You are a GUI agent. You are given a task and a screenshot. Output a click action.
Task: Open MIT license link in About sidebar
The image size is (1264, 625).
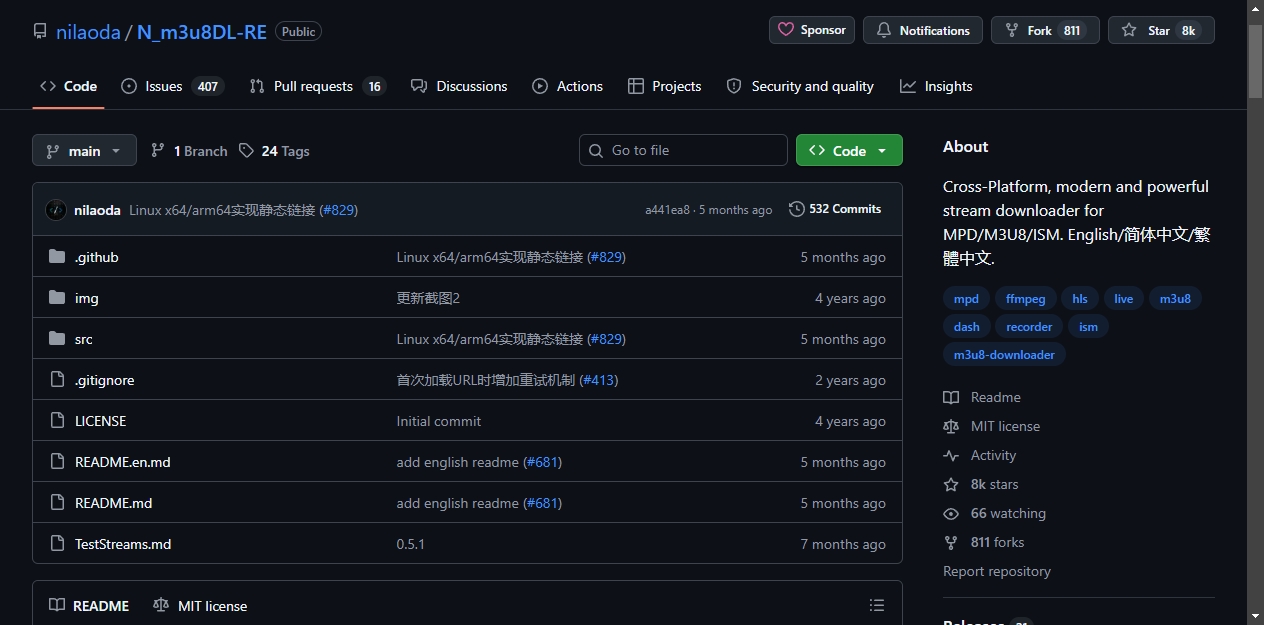pos(992,426)
